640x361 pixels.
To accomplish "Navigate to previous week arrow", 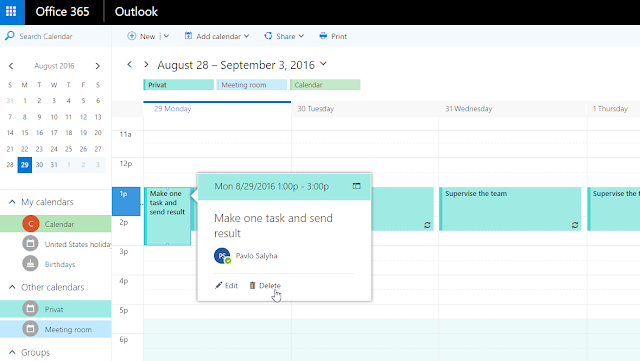I will (129, 65).
